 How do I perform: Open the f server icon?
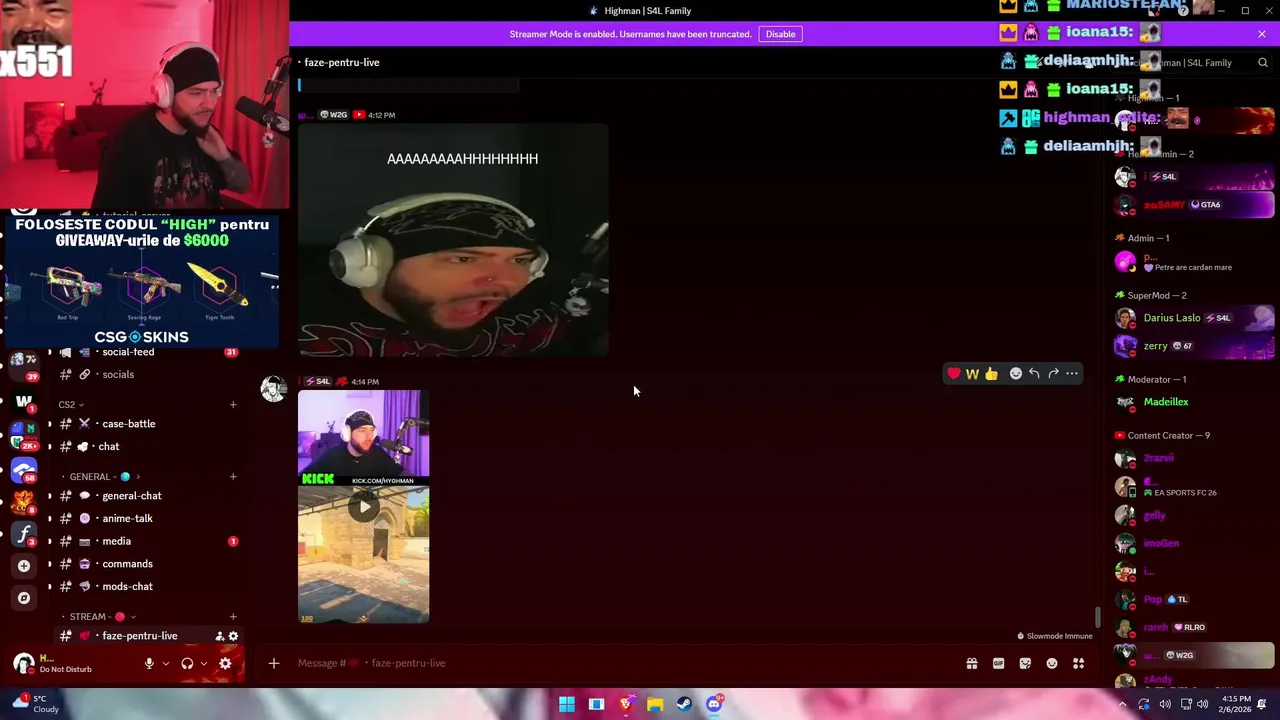pos(24,534)
